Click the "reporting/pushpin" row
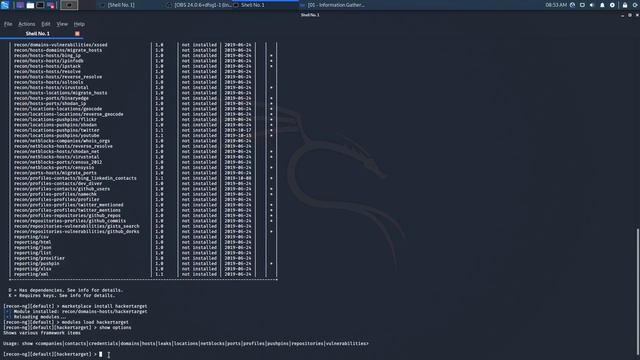 [143, 264]
